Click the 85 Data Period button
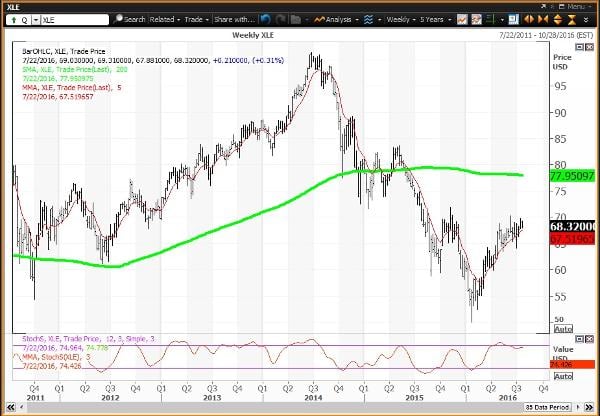Screen dimensions: 600x416 coord(548,407)
